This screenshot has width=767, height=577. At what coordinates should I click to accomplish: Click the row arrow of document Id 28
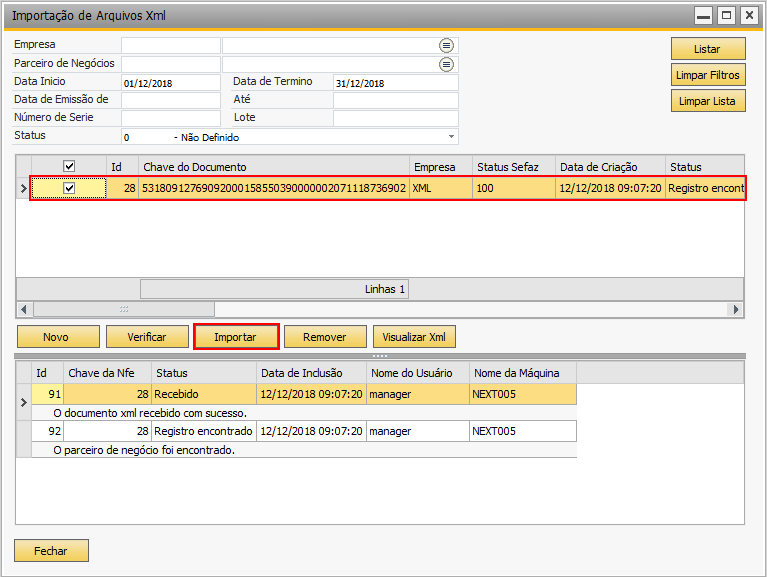[x=23, y=188]
